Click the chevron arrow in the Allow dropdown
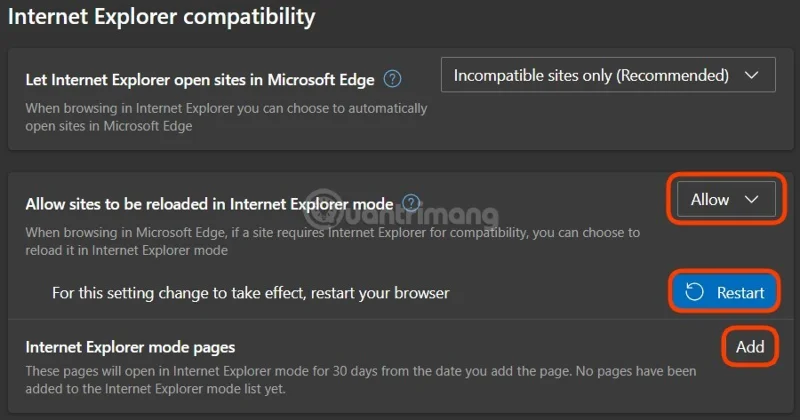800x420 pixels. [752, 200]
